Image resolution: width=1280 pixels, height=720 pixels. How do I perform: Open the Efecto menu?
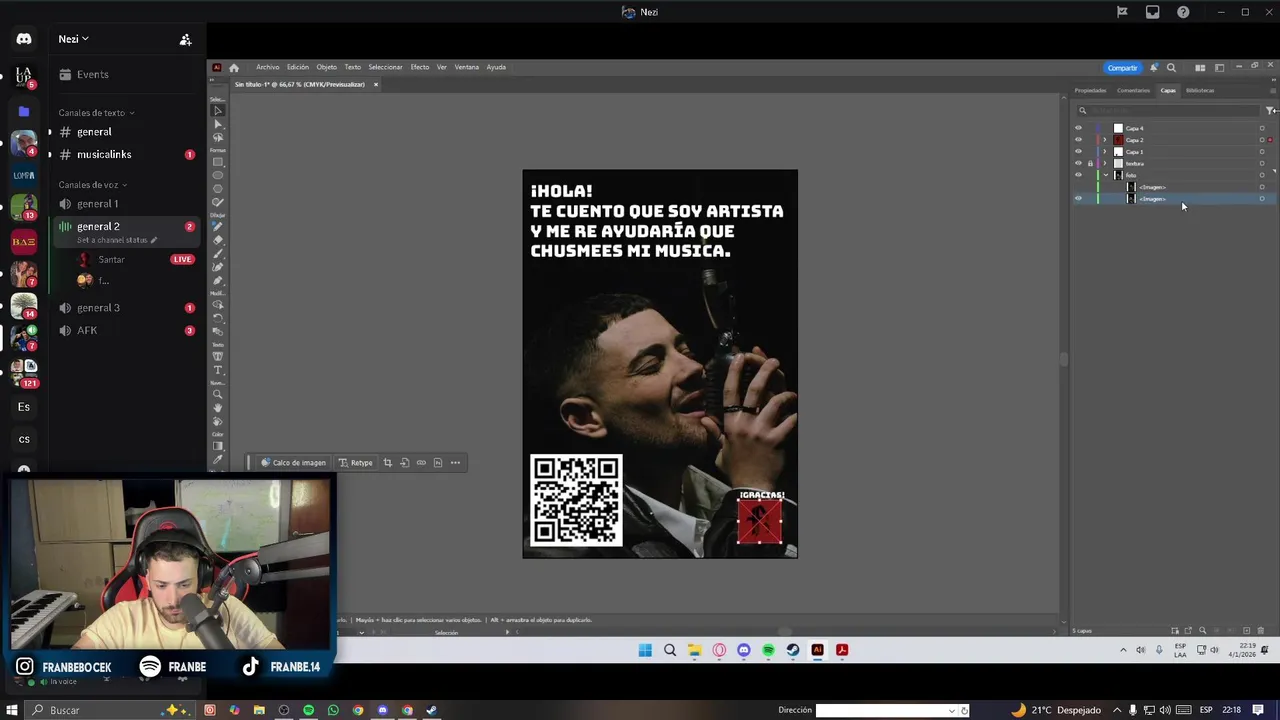coord(420,68)
